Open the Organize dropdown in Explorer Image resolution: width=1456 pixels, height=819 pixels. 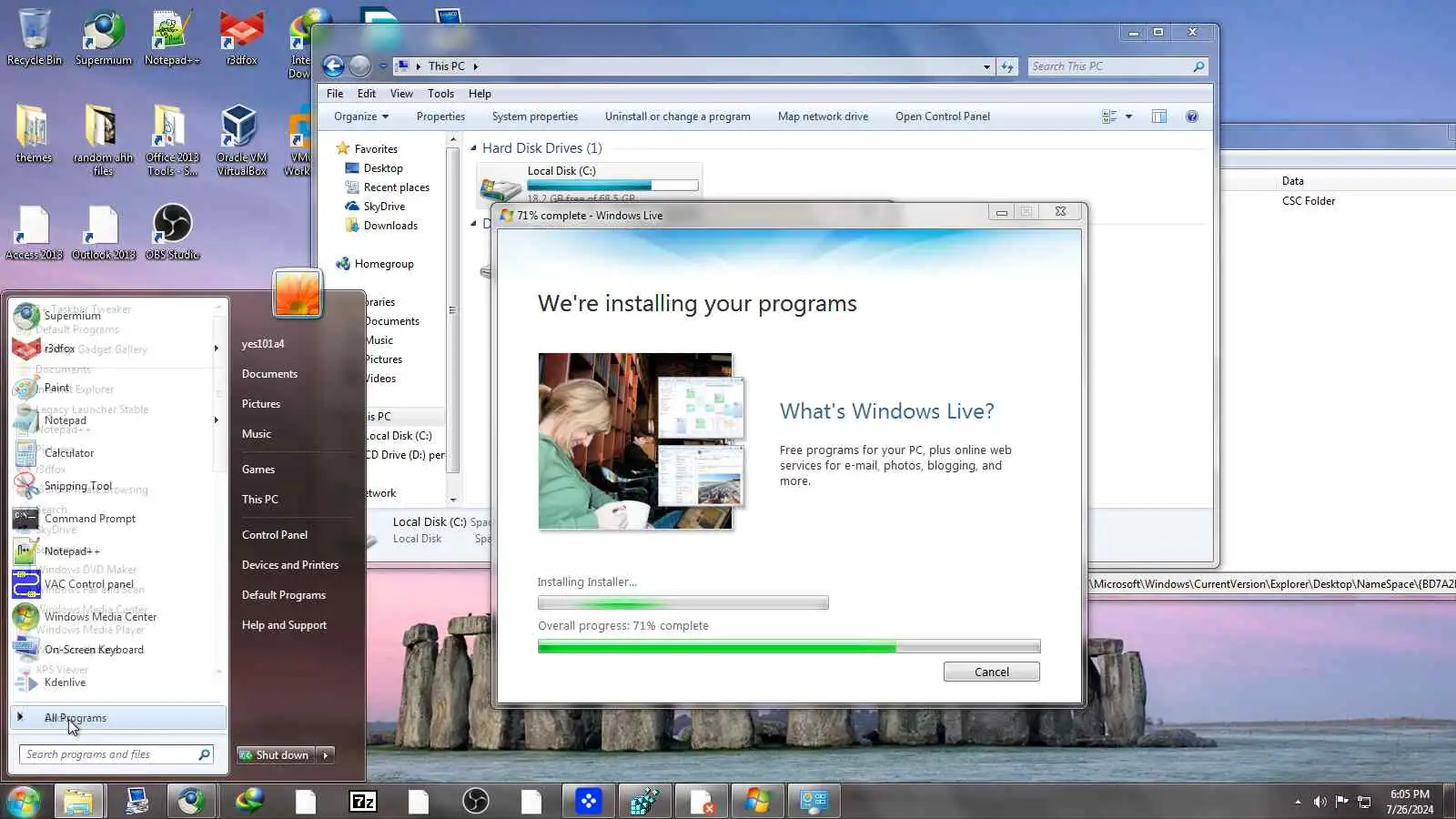[x=361, y=116]
